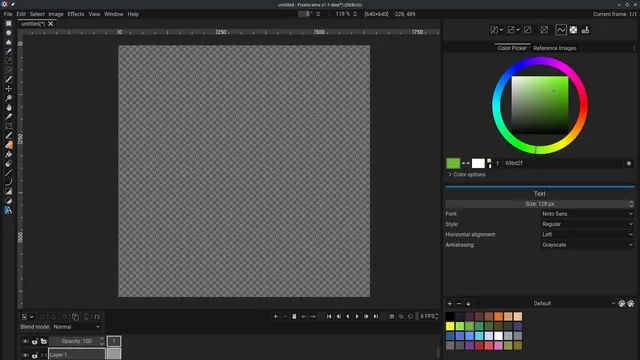Play the animation backwards

(348, 316)
